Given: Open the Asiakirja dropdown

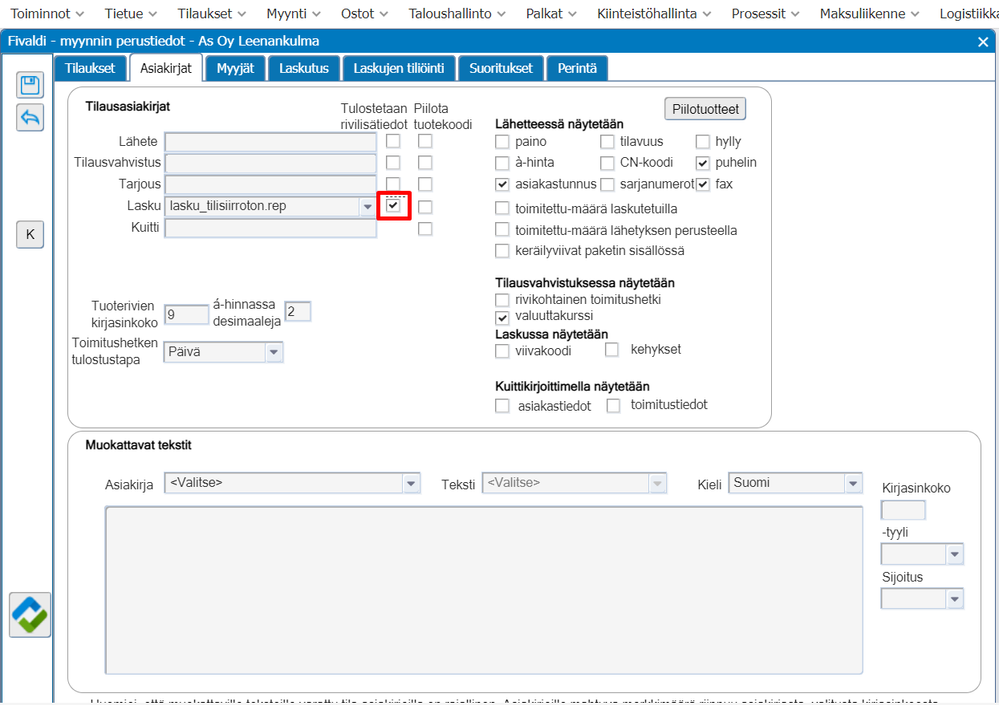Looking at the screenshot, I should [x=411, y=483].
